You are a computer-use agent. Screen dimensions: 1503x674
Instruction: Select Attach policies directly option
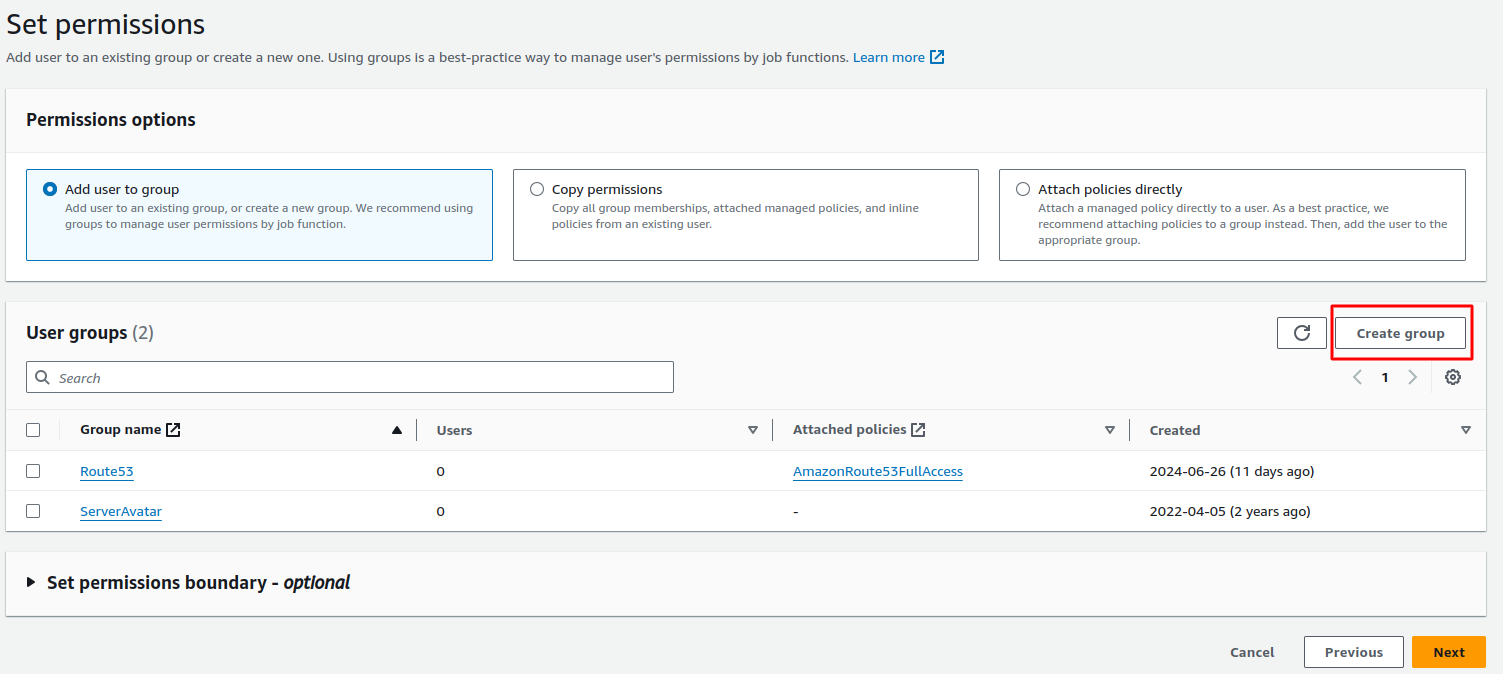1023,188
